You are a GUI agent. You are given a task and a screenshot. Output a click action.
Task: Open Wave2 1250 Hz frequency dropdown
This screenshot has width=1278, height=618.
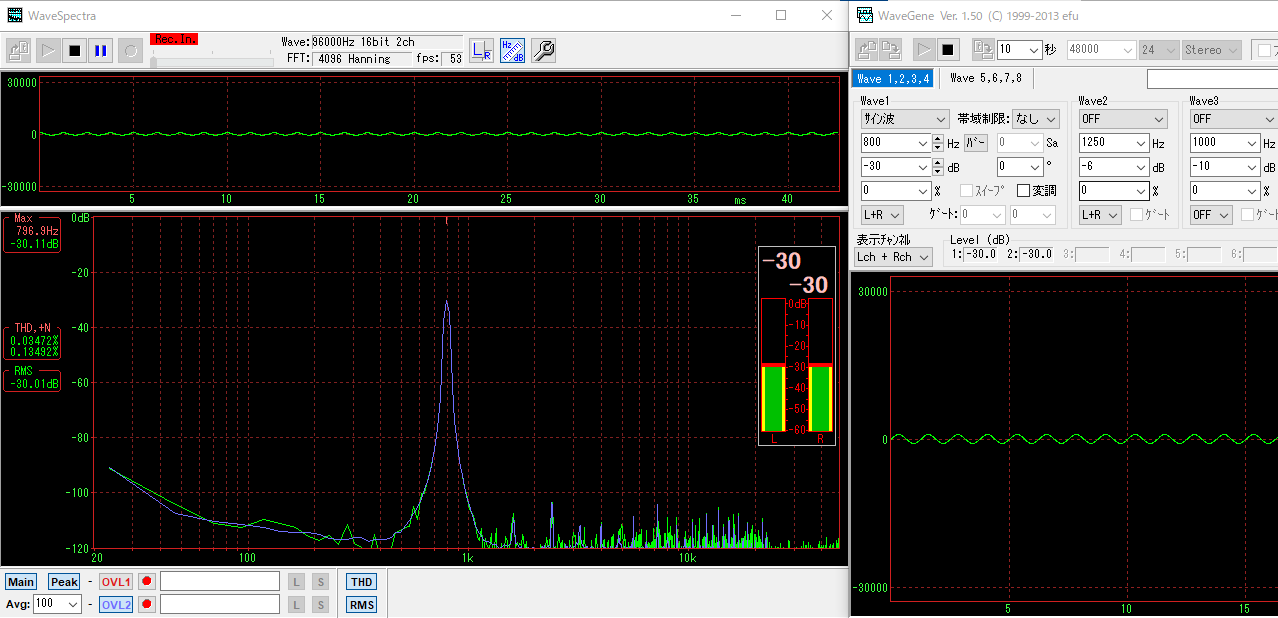click(1141, 143)
